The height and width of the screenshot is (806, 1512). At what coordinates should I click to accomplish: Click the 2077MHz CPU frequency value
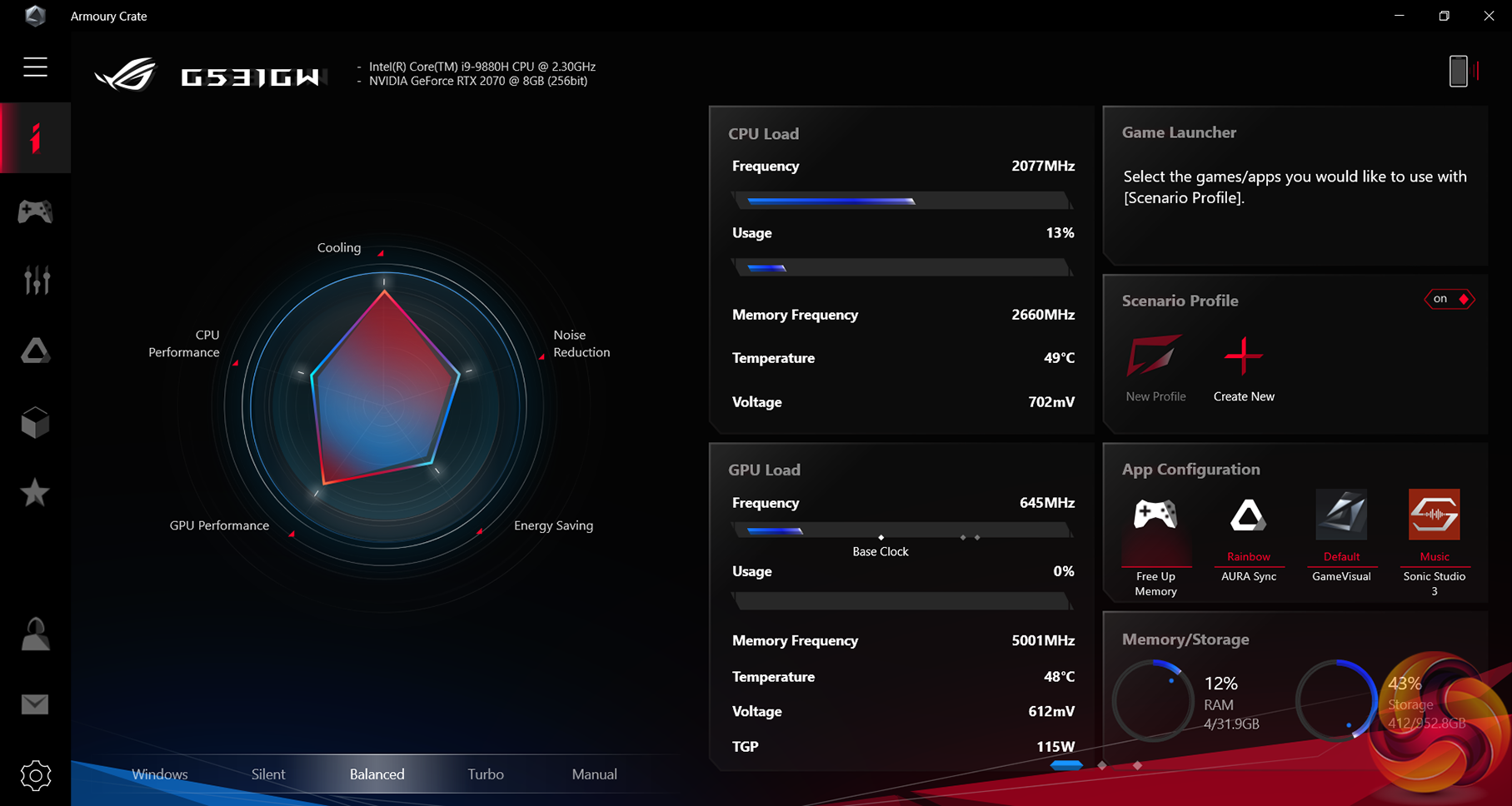coord(1043,167)
